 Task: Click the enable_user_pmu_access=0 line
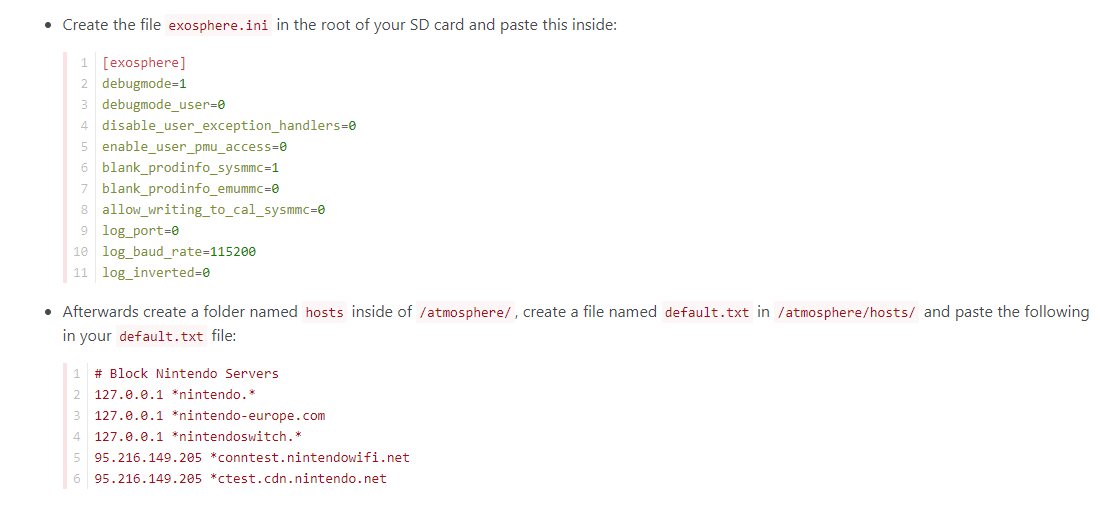(194, 147)
